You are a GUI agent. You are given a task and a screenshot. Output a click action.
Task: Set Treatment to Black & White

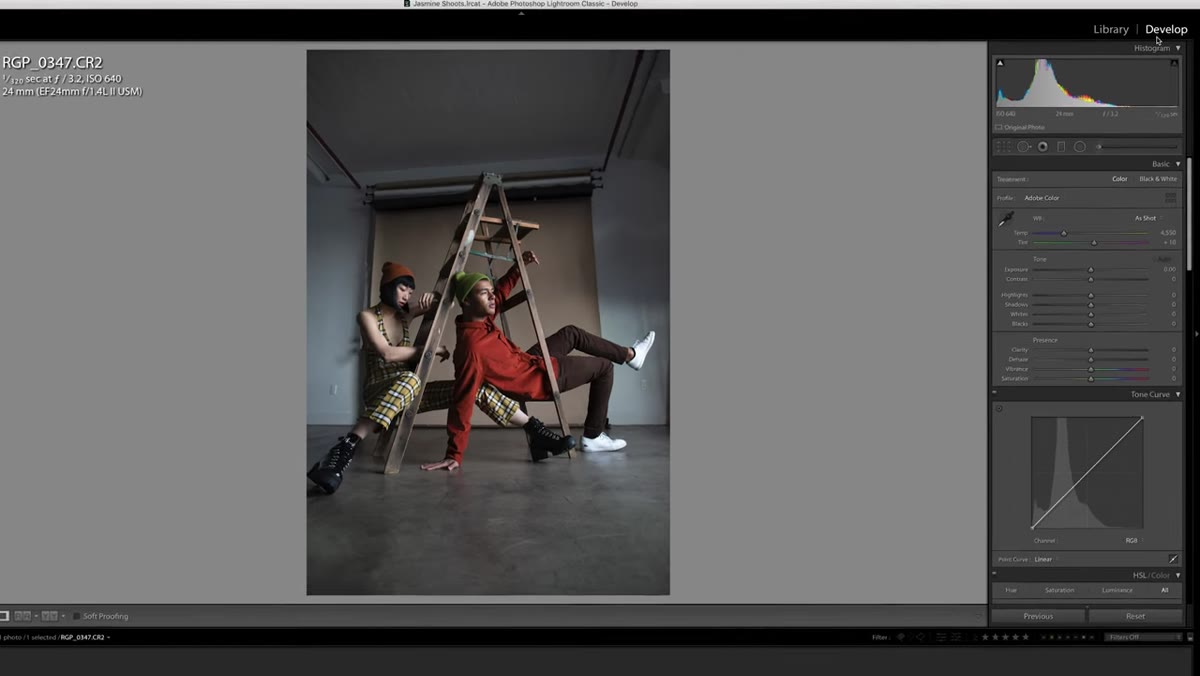coord(1158,179)
